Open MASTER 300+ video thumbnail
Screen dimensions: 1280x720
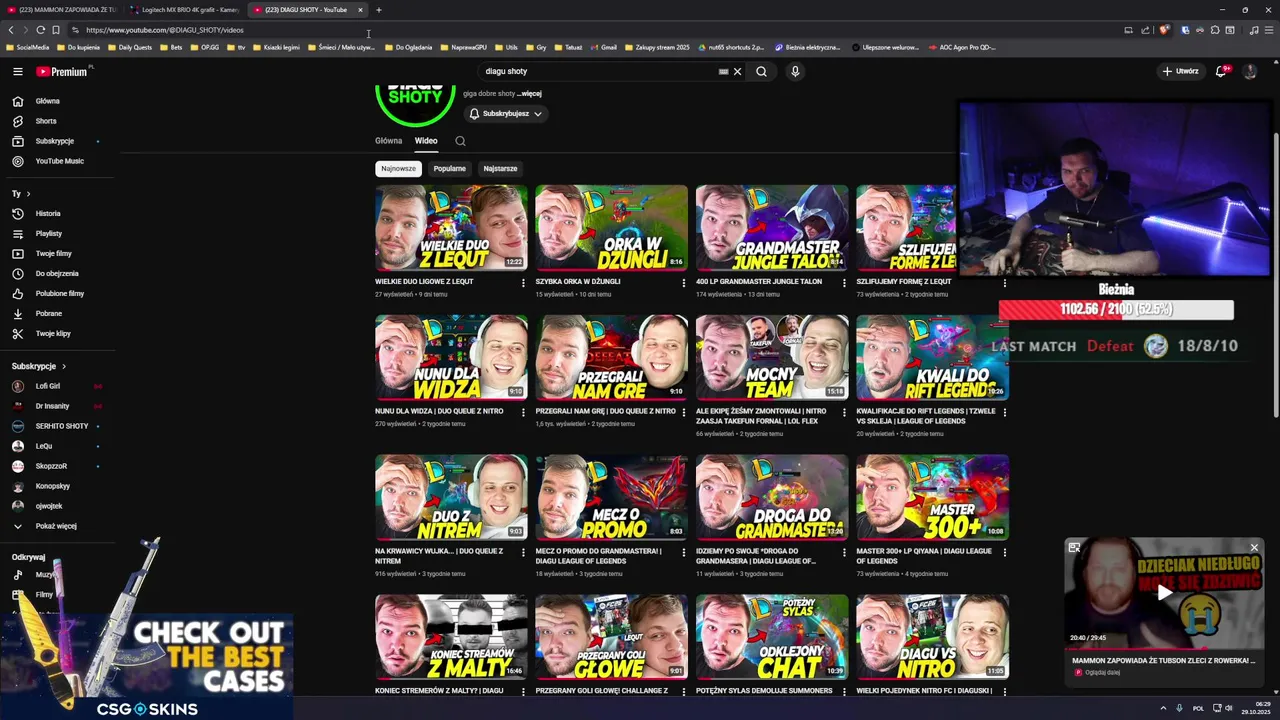click(x=932, y=497)
